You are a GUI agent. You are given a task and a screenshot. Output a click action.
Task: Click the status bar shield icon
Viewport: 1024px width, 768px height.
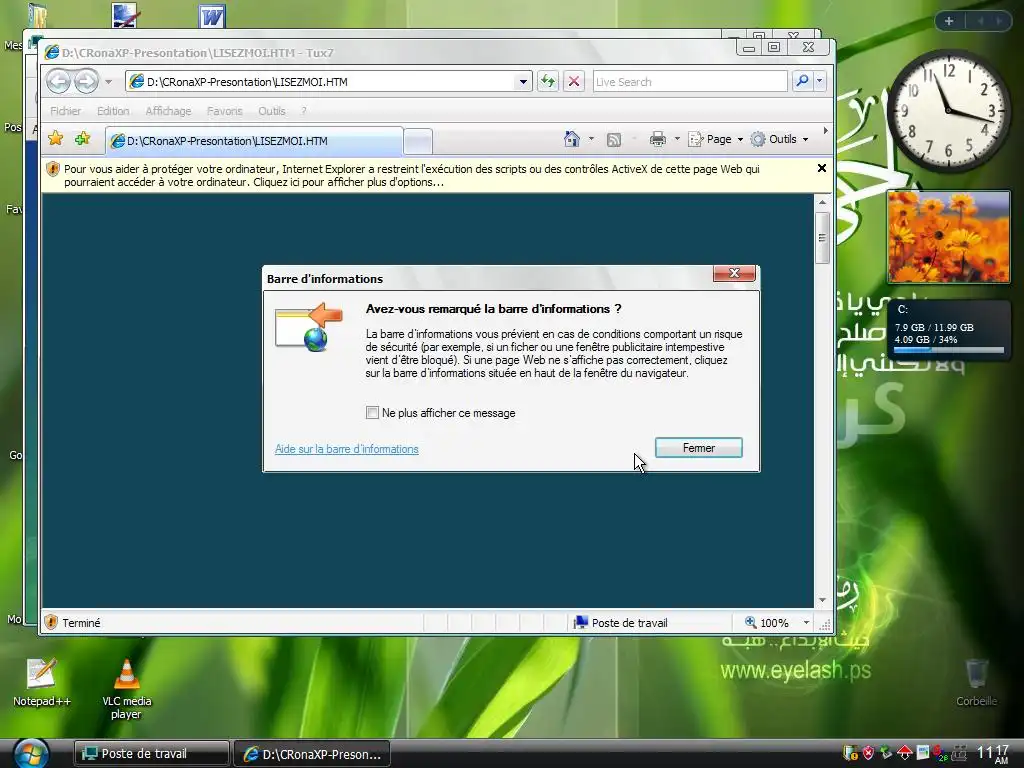tap(52, 622)
